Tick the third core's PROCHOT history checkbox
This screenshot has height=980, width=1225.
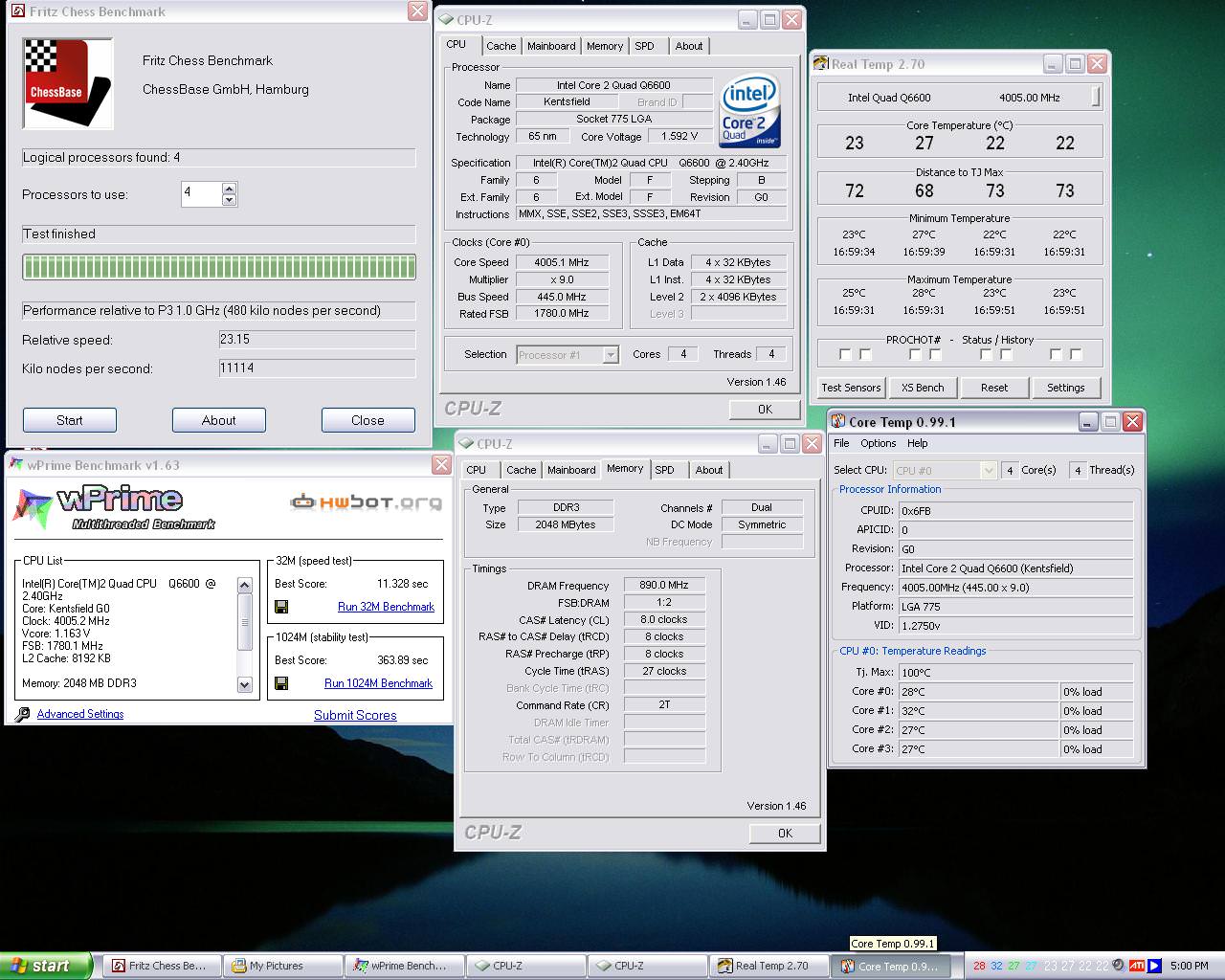(x=1006, y=354)
